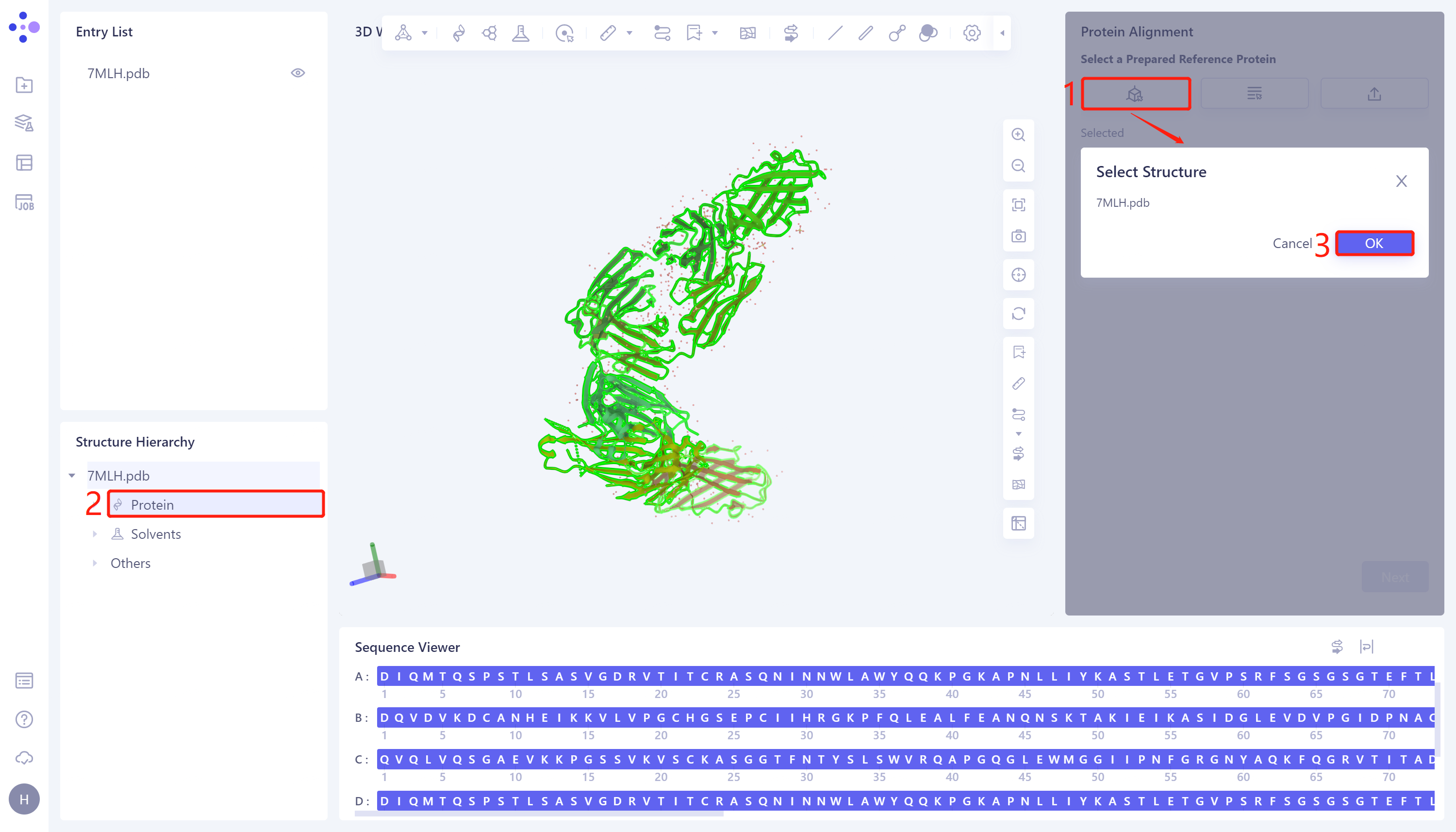Center the structure with the target icon
Screen dimensions: 1456x832
click(x=1018, y=275)
